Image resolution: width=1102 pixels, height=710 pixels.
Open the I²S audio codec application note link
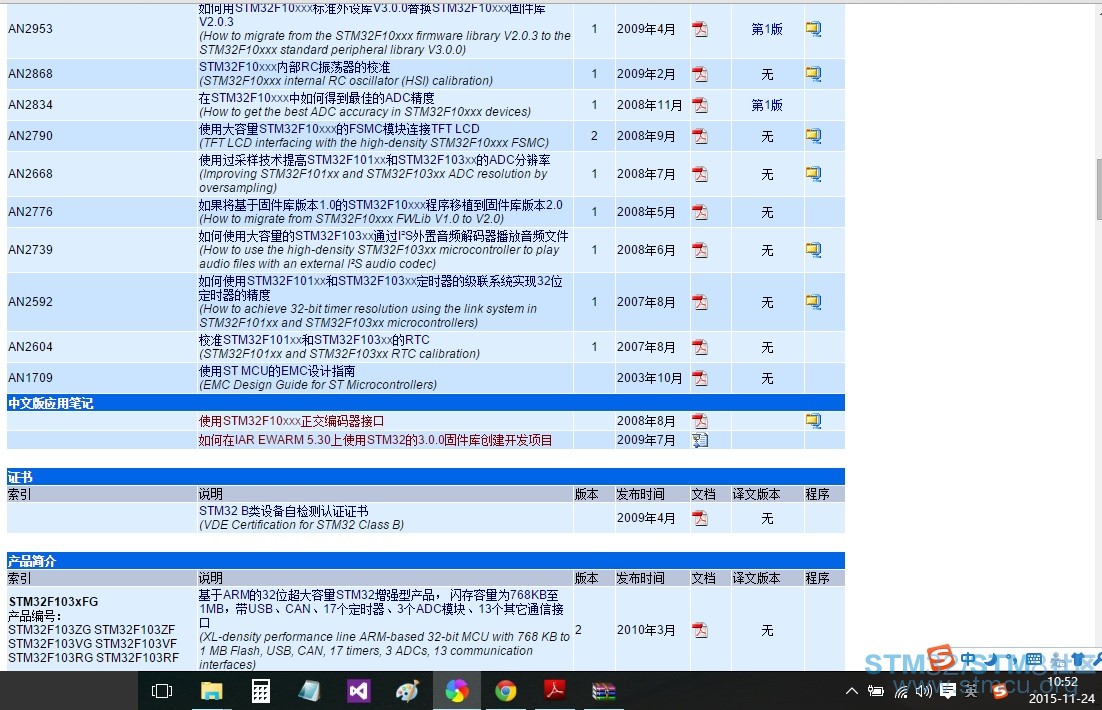click(384, 235)
